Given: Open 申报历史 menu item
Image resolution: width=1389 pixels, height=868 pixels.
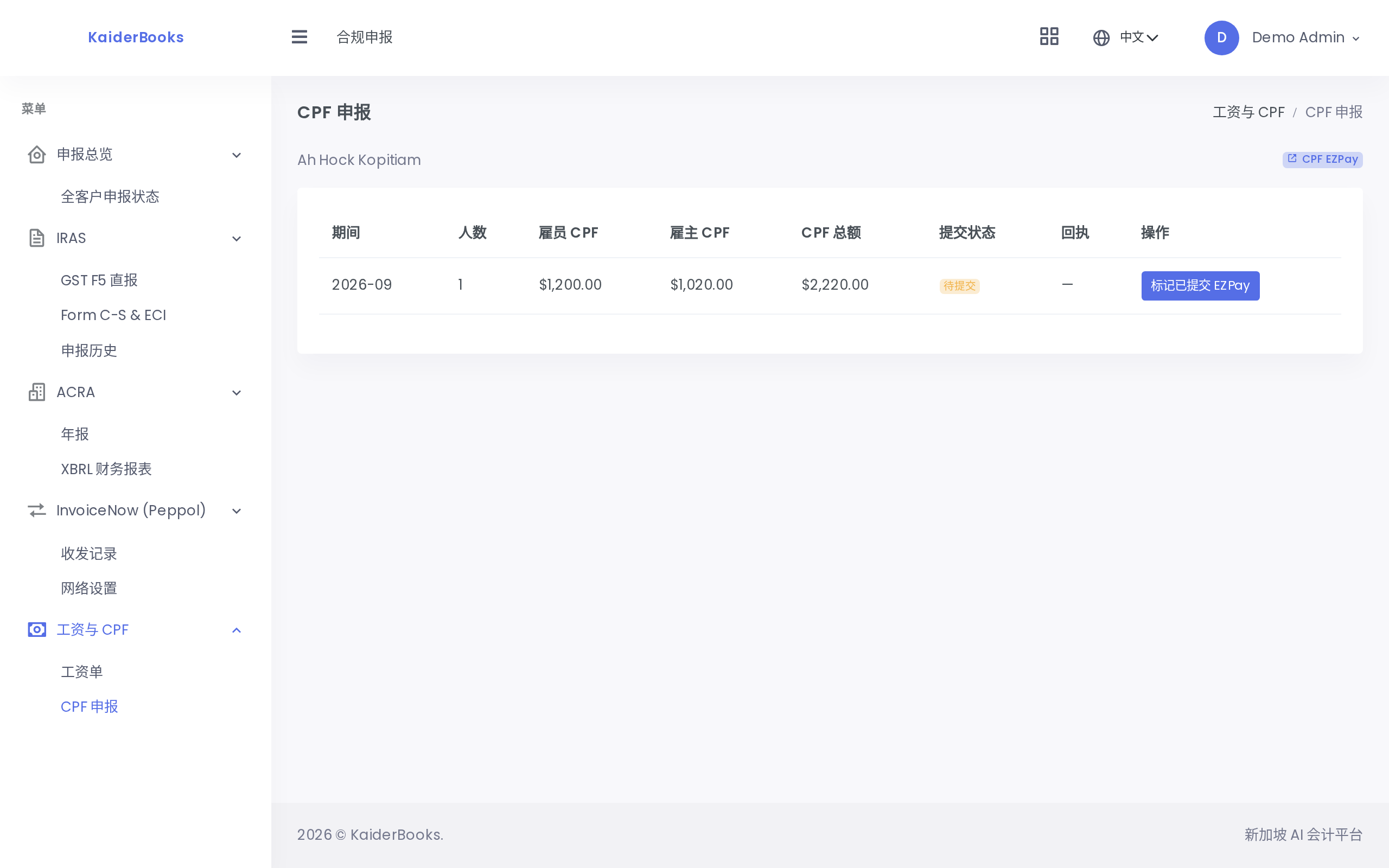Looking at the screenshot, I should [89, 351].
